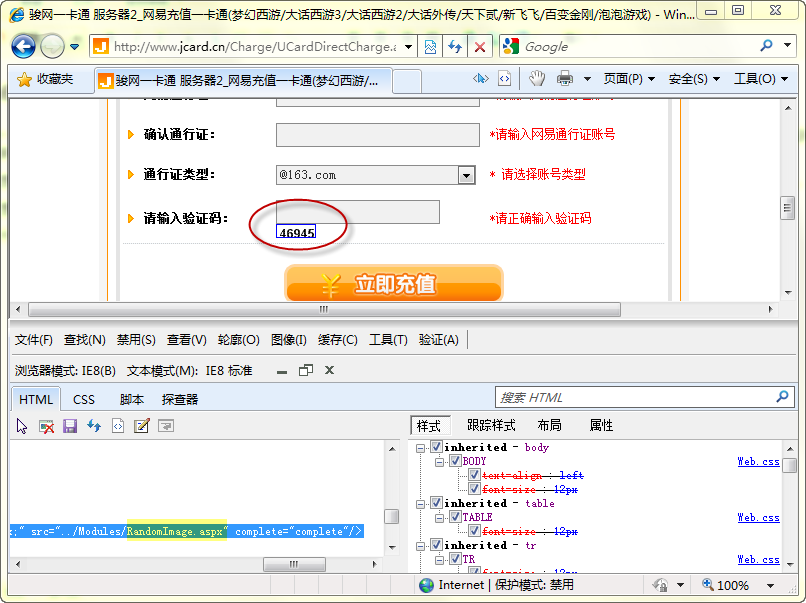Screen dimensions: 806x603
Task: Uncheck the BODY style rule checkbox
Action: pyautogui.click(x=456, y=461)
